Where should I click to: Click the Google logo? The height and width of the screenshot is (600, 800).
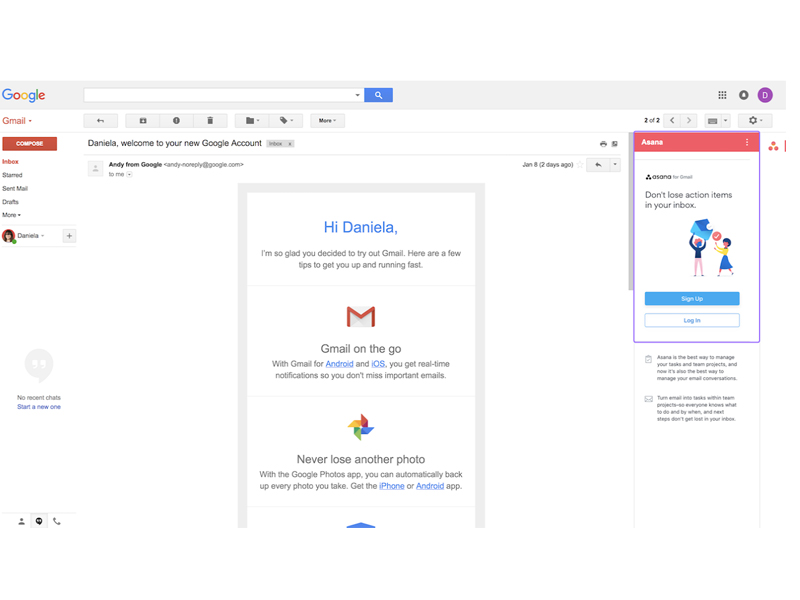pyautogui.click(x=23, y=95)
